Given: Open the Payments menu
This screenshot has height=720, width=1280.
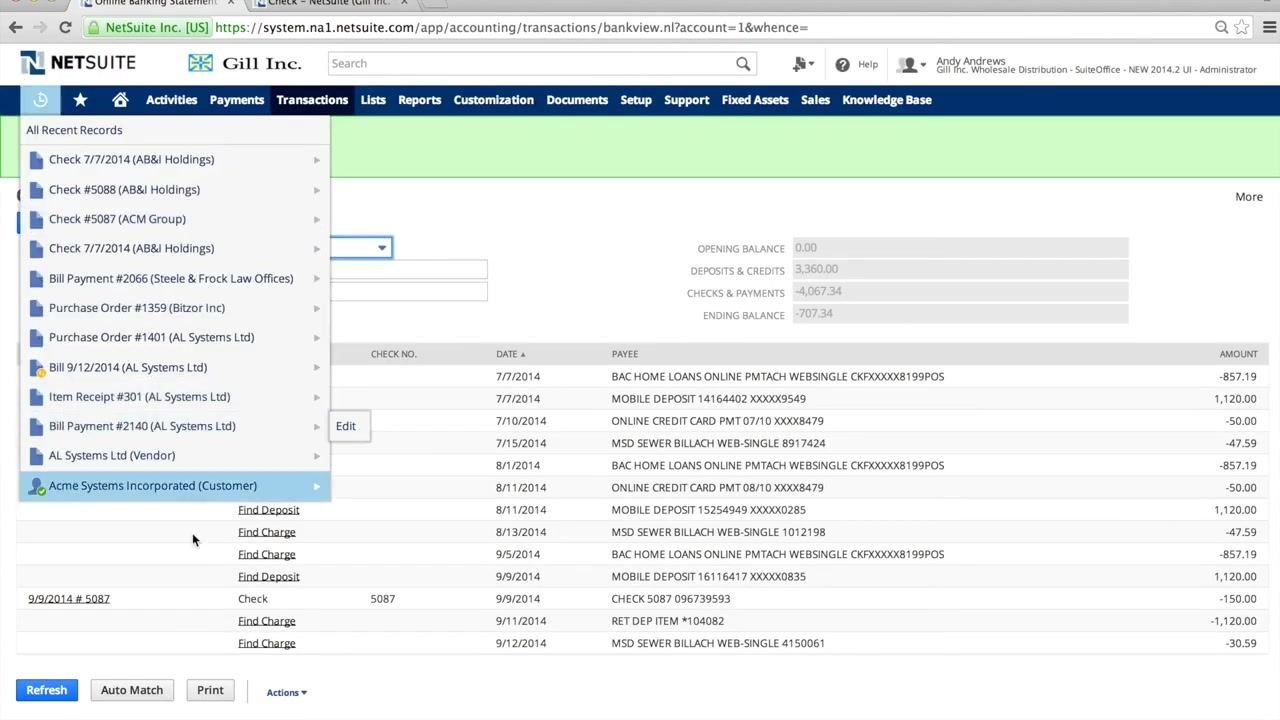Looking at the screenshot, I should click(x=236, y=100).
